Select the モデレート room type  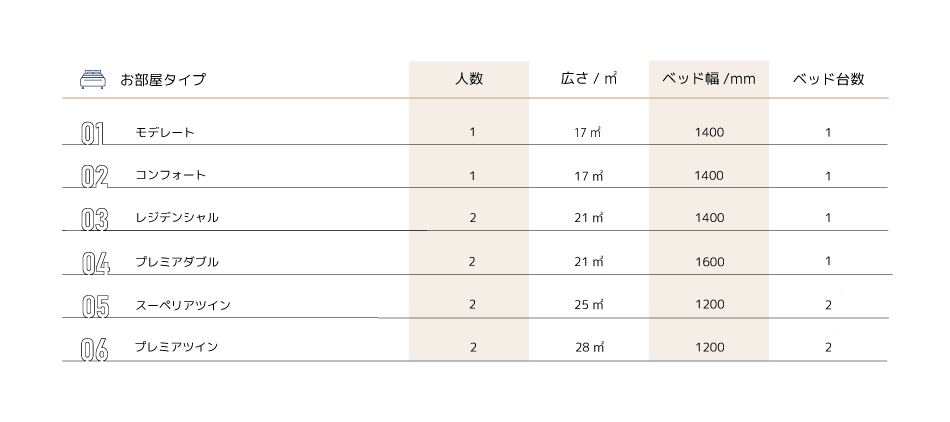(x=164, y=132)
